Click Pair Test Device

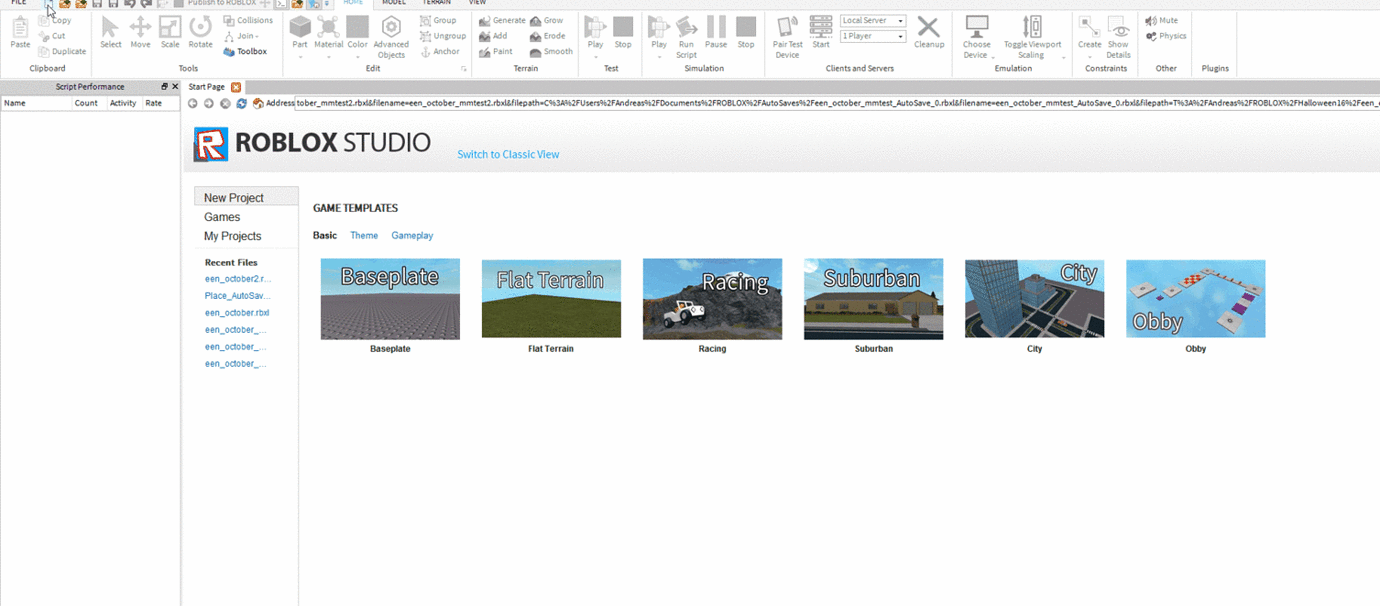tap(788, 37)
